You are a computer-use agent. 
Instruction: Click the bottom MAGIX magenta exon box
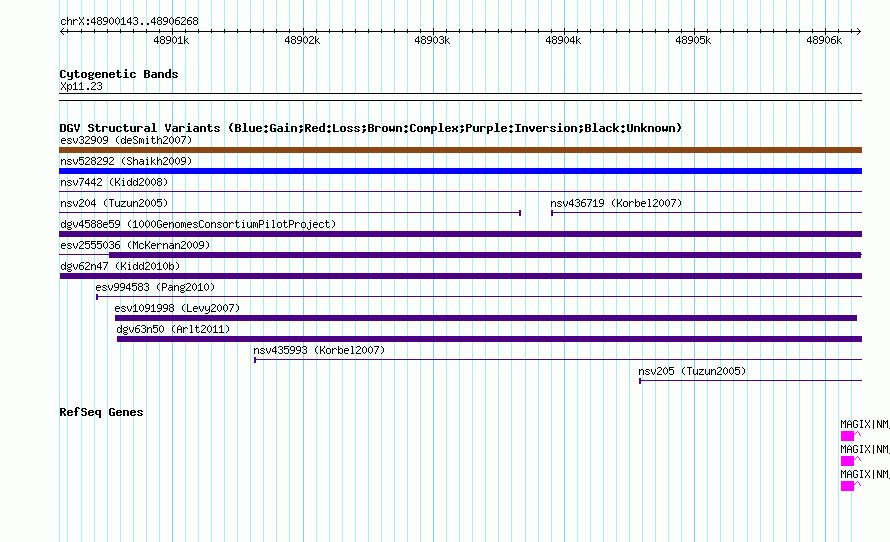tap(847, 486)
